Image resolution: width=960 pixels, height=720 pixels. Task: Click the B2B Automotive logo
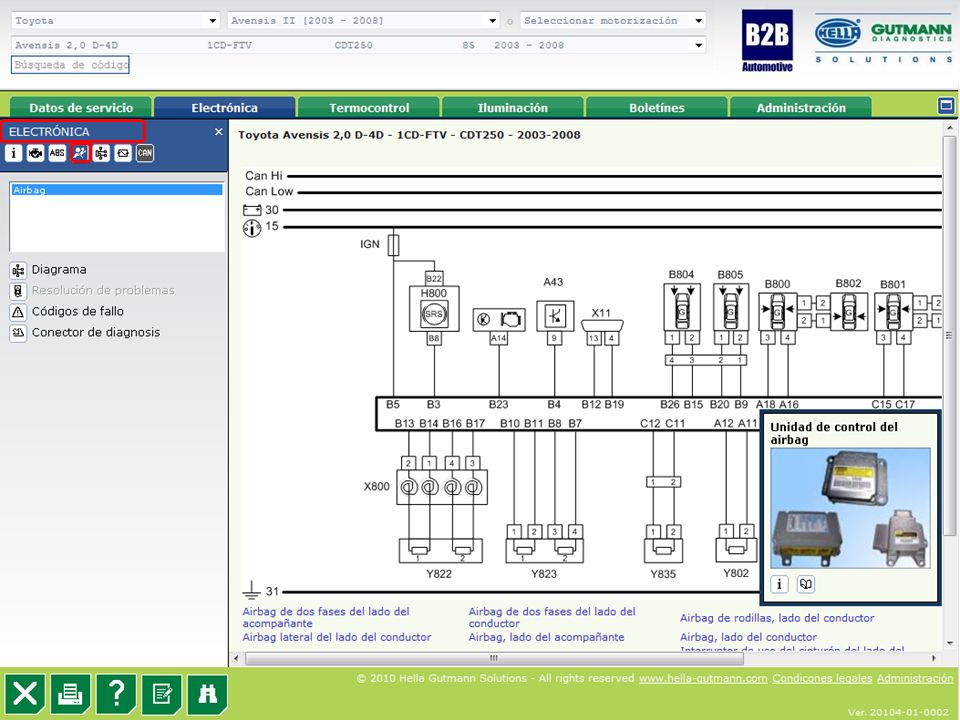[767, 41]
